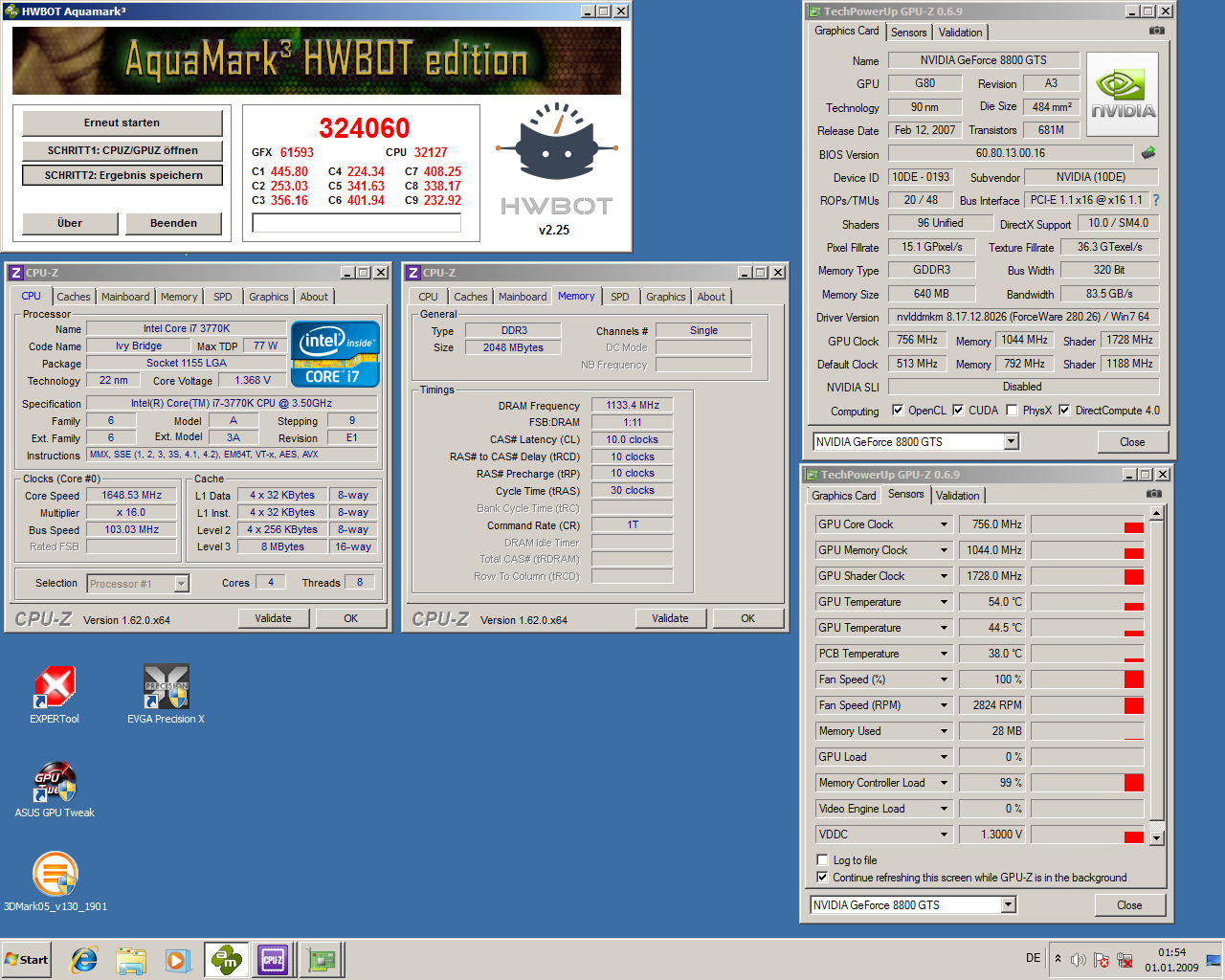Click OK in the right CPU-Z window
Image resolution: width=1225 pixels, height=980 pixels.
[748, 618]
